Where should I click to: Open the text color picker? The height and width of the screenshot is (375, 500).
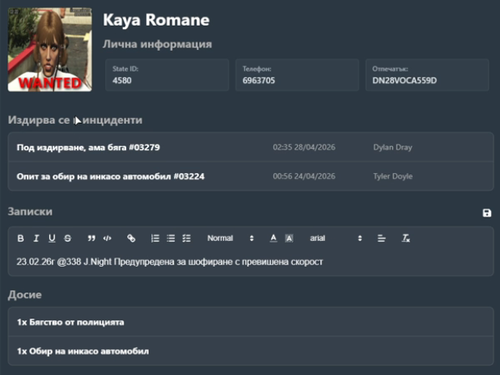pyautogui.click(x=273, y=238)
